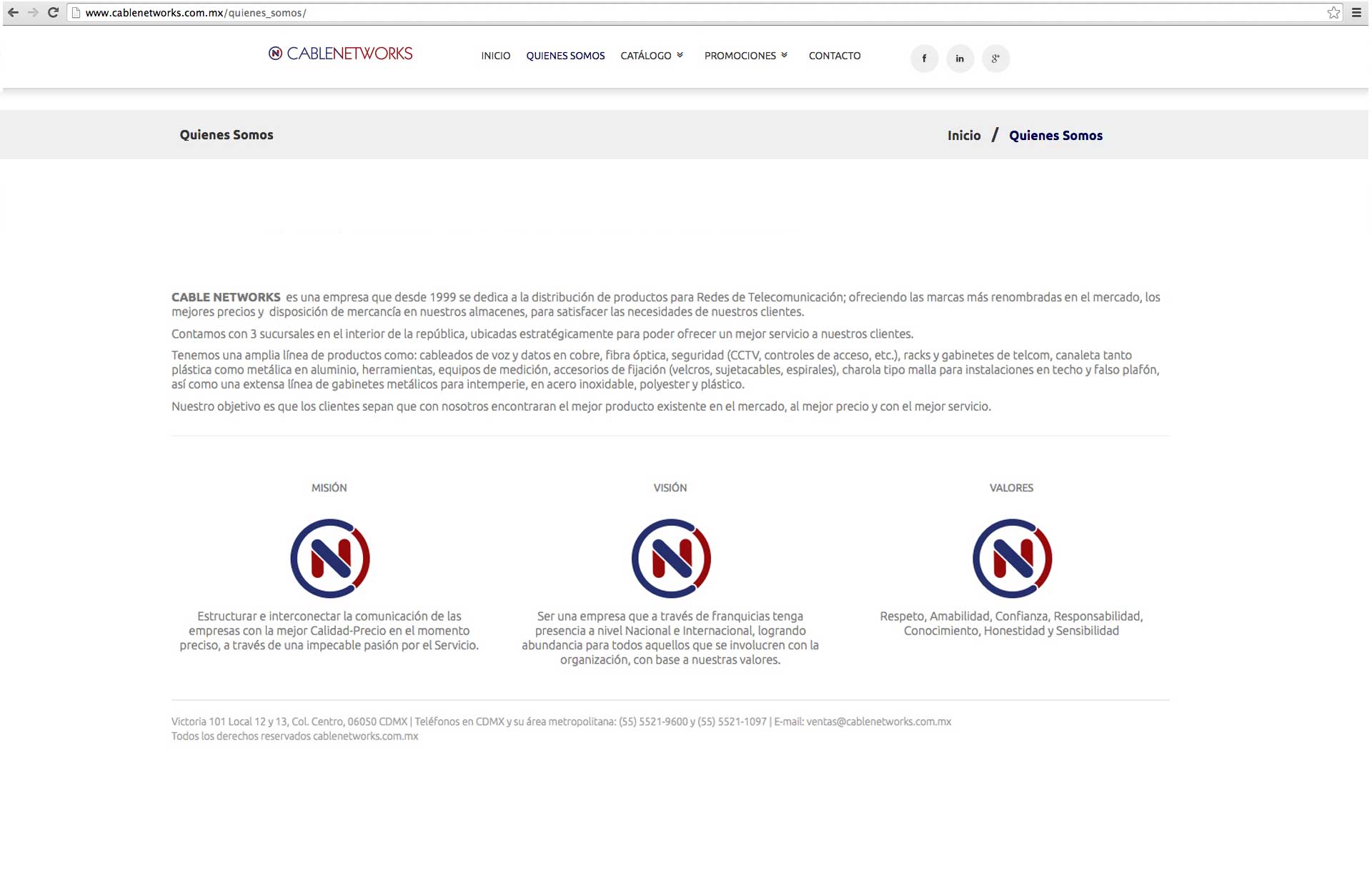Select the VISIÓN heading
Screen dimensions: 1372x893
670,488
